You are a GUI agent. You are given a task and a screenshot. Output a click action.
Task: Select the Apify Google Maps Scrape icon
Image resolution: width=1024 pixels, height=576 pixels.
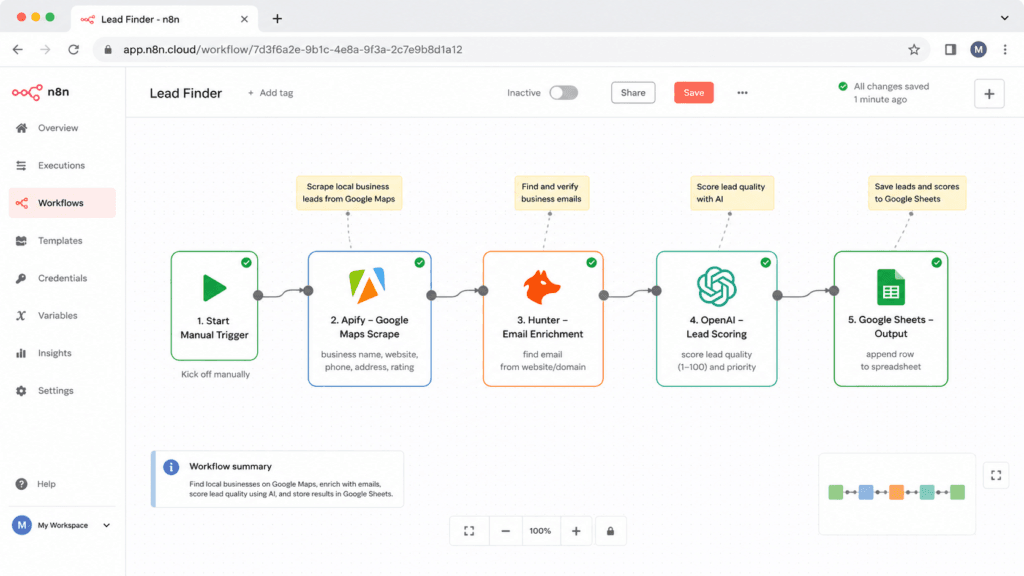367,285
